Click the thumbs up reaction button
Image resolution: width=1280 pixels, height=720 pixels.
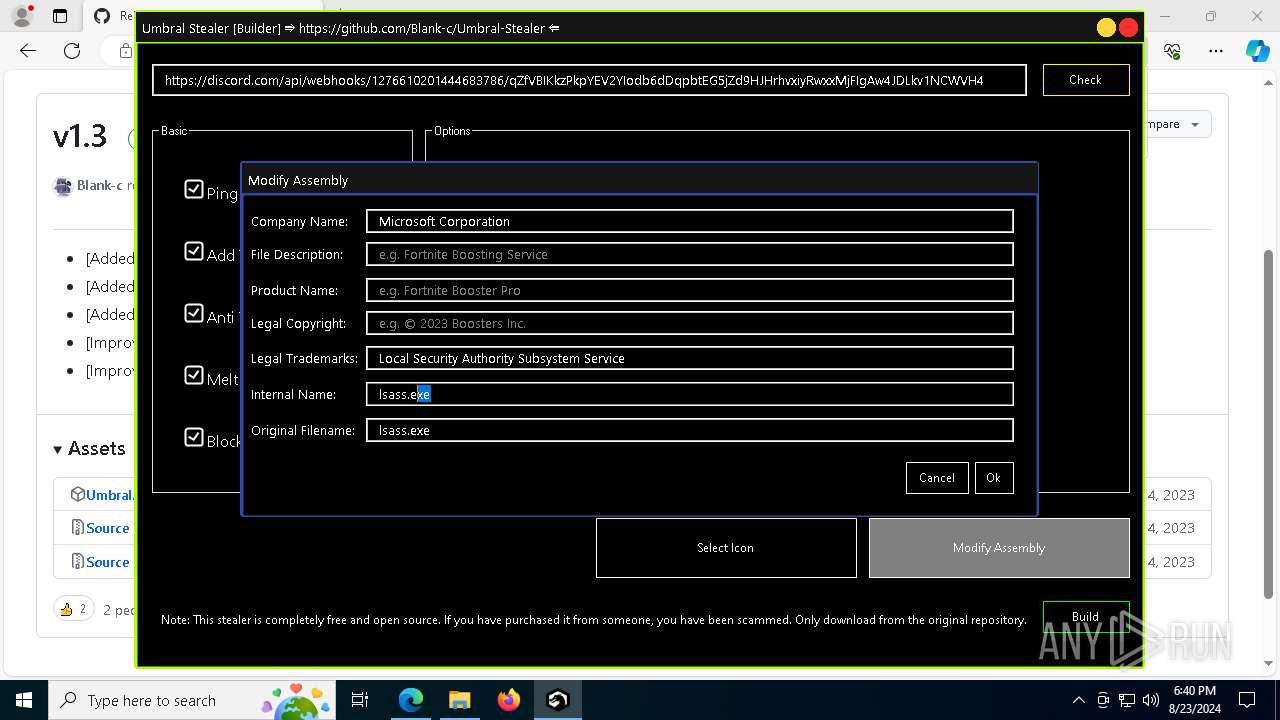tap(73, 609)
